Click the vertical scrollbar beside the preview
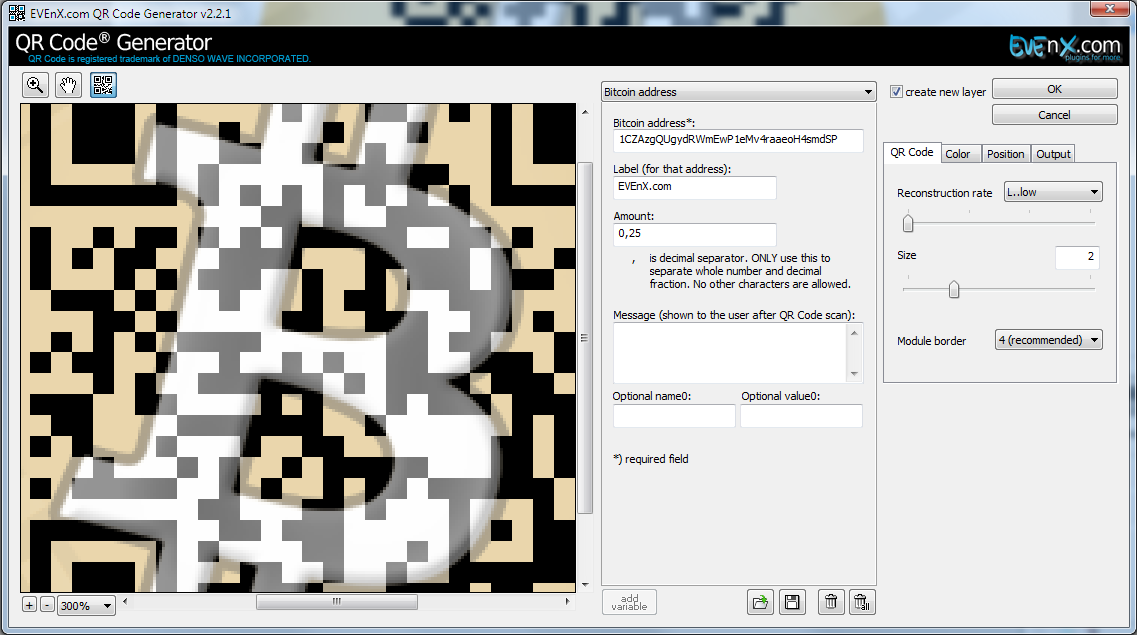This screenshot has height=635, width=1137. (585, 338)
